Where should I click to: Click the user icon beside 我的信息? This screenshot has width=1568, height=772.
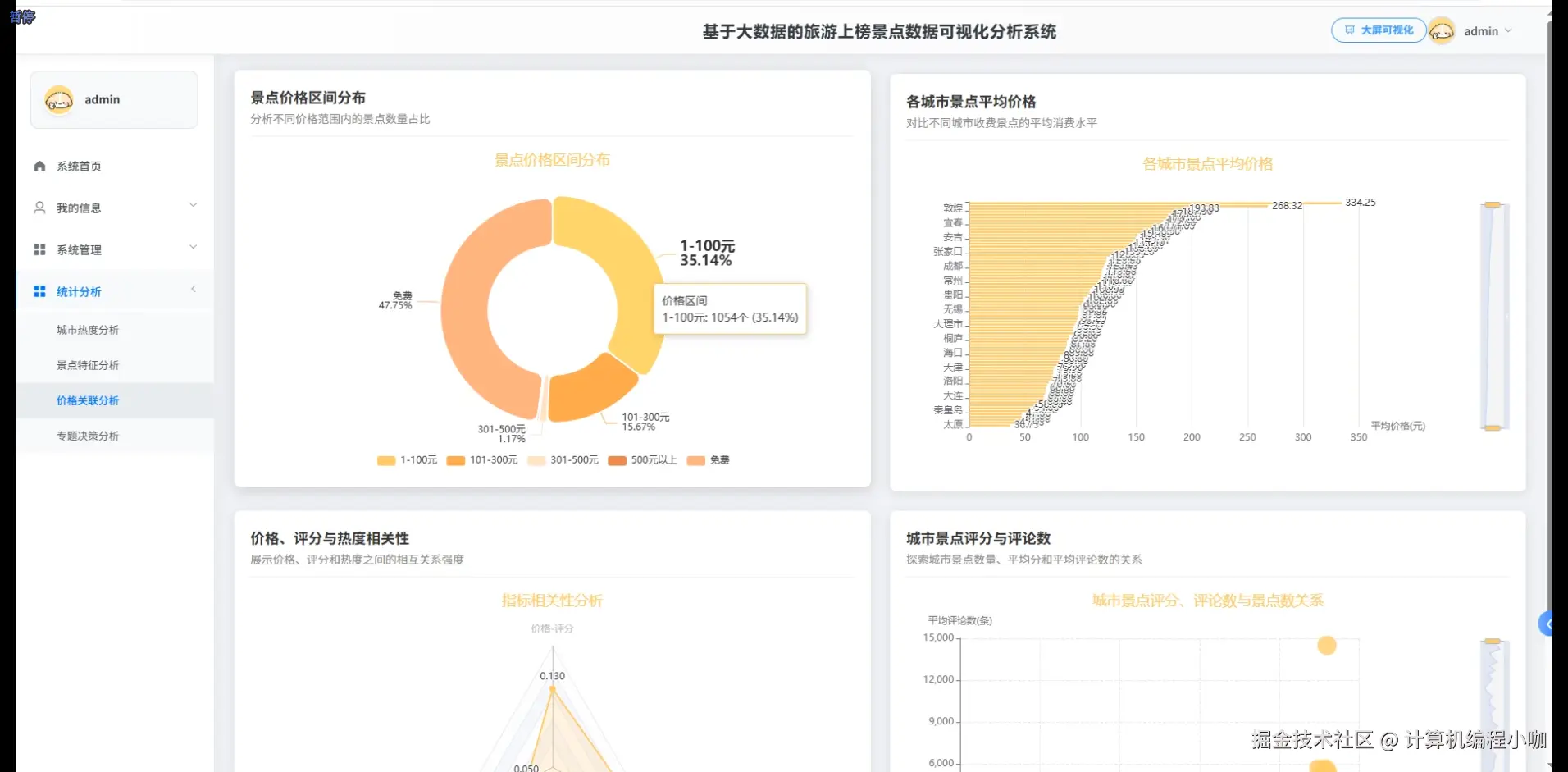[39, 208]
